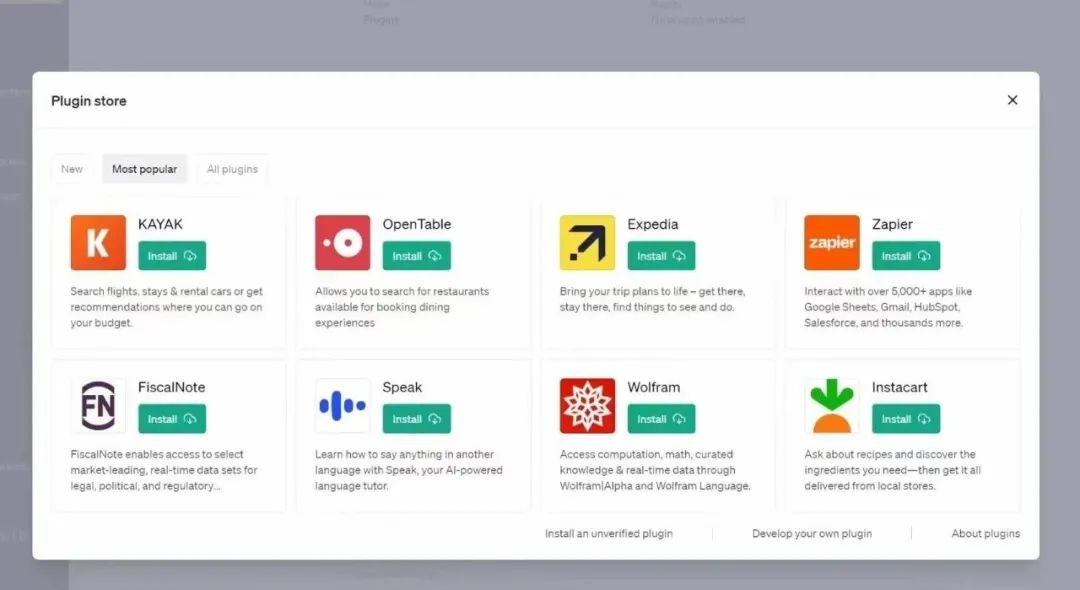This screenshot has width=1080, height=590.
Task: Close the Plugin store dialog
Action: (x=1012, y=100)
